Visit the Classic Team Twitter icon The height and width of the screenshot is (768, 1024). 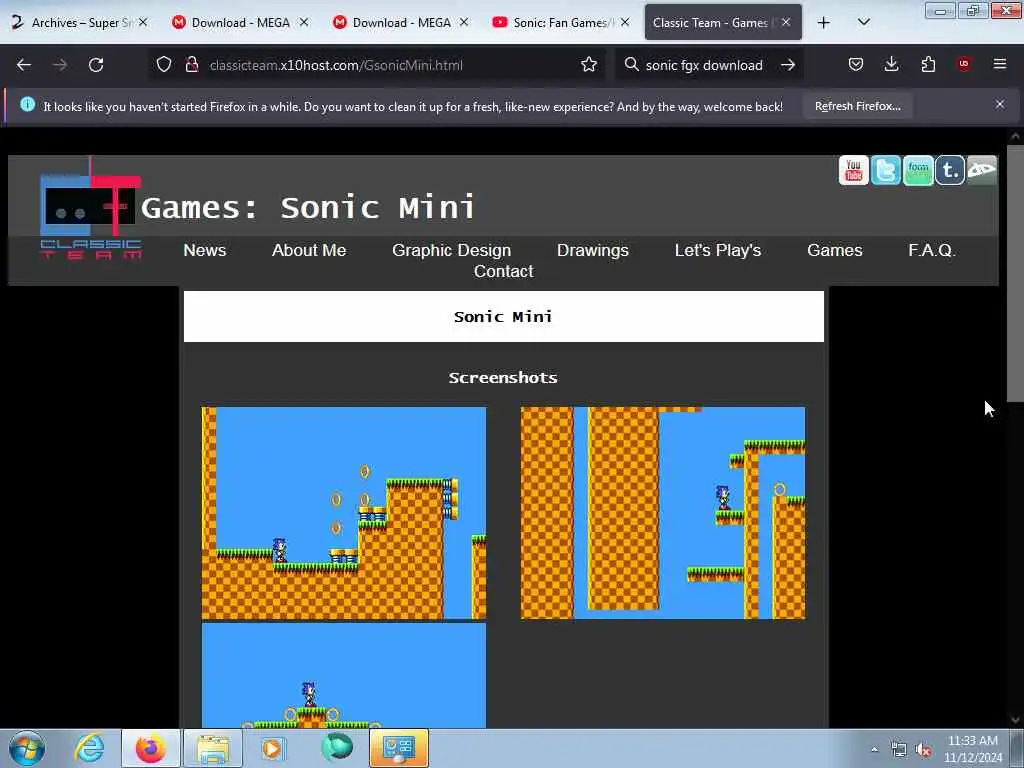tap(886, 170)
